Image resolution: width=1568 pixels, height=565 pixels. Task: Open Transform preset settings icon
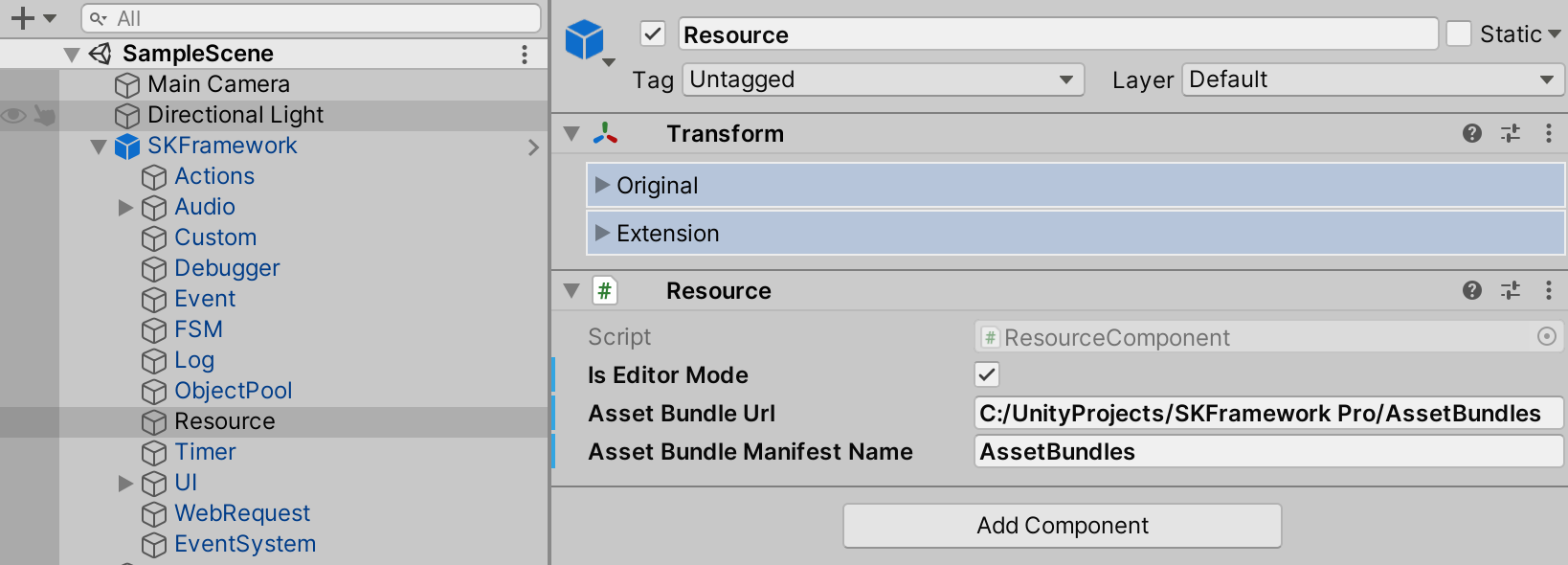(x=1511, y=134)
